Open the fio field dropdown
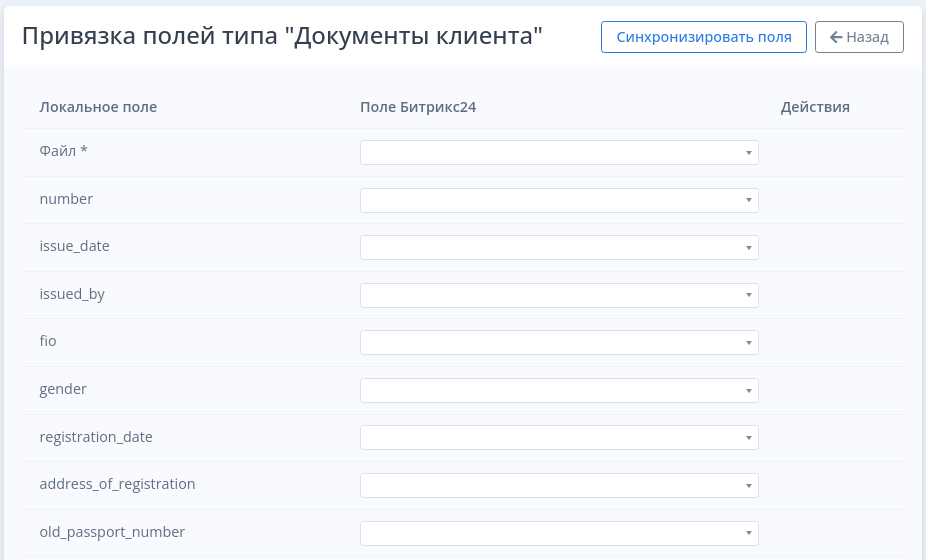926x560 pixels. point(558,342)
